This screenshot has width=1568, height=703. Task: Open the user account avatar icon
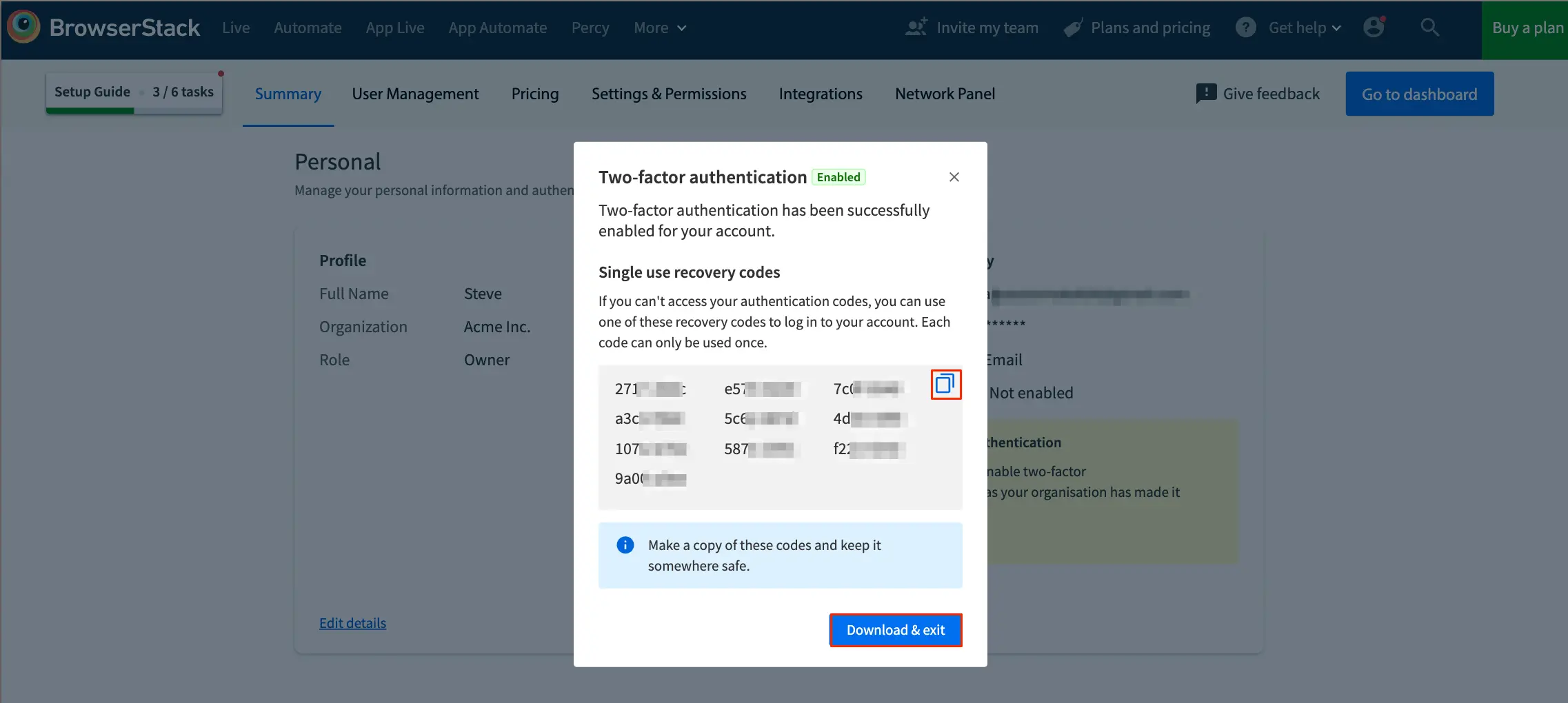click(1374, 28)
